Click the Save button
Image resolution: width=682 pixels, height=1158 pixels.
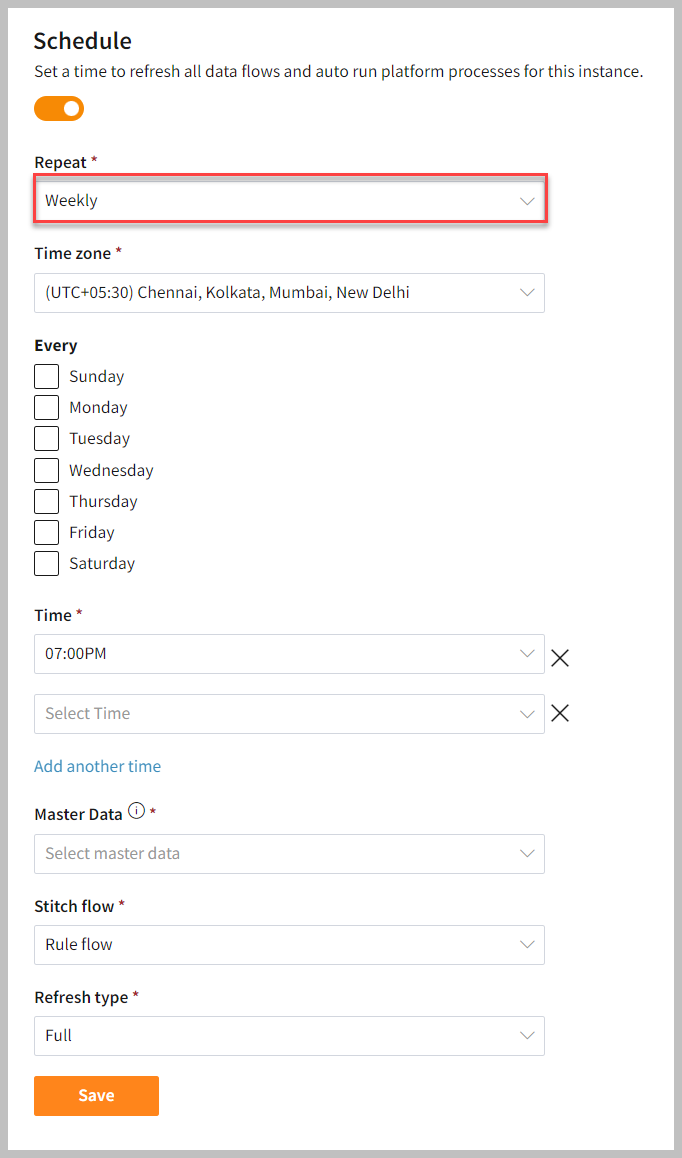[x=96, y=1095]
